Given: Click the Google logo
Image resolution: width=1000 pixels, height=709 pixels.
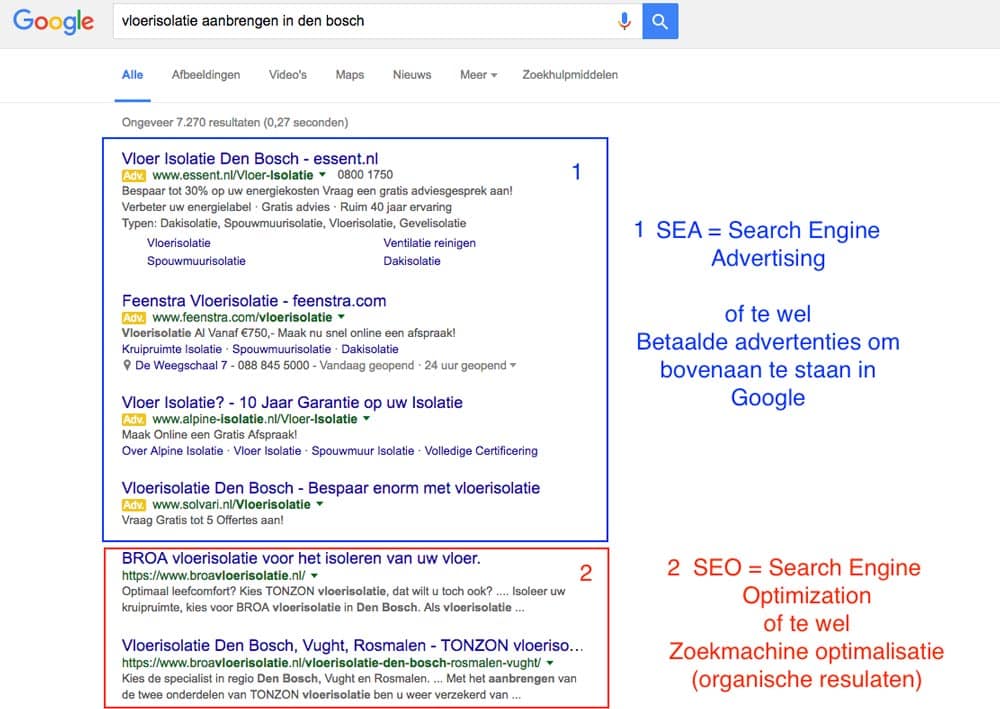Looking at the screenshot, I should 54,21.
